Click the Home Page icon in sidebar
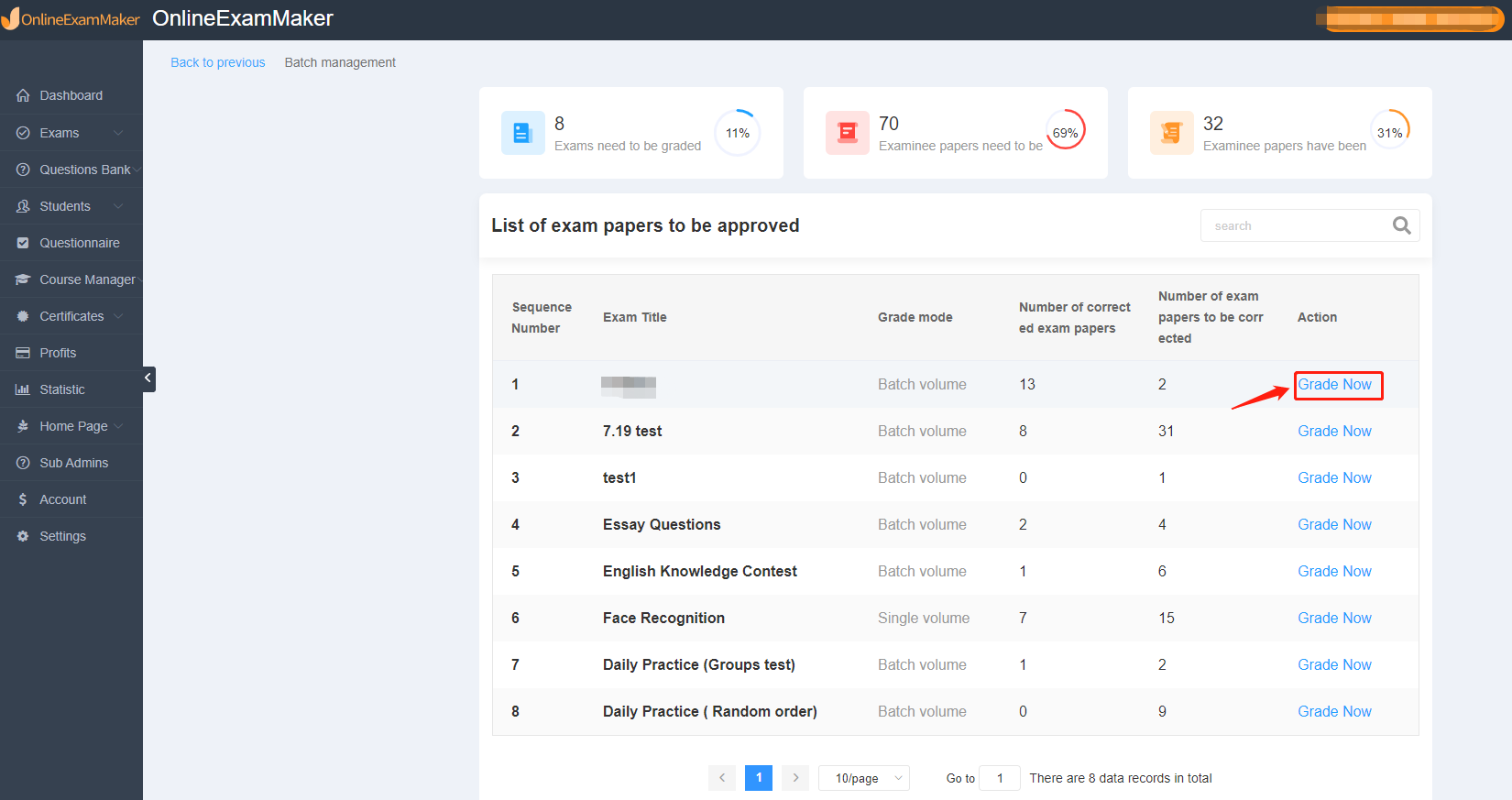Image resolution: width=1512 pixels, height=800 pixels. [23, 426]
